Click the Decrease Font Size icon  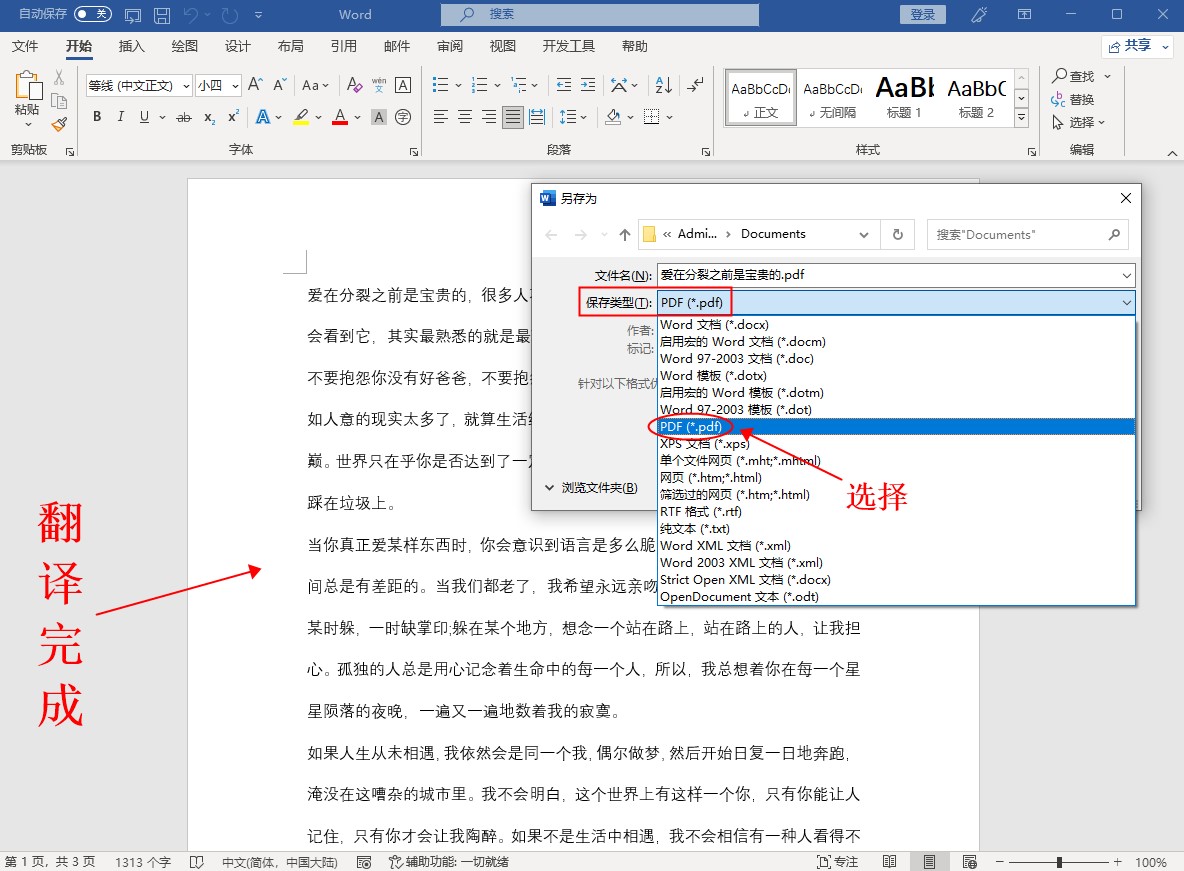[x=279, y=85]
